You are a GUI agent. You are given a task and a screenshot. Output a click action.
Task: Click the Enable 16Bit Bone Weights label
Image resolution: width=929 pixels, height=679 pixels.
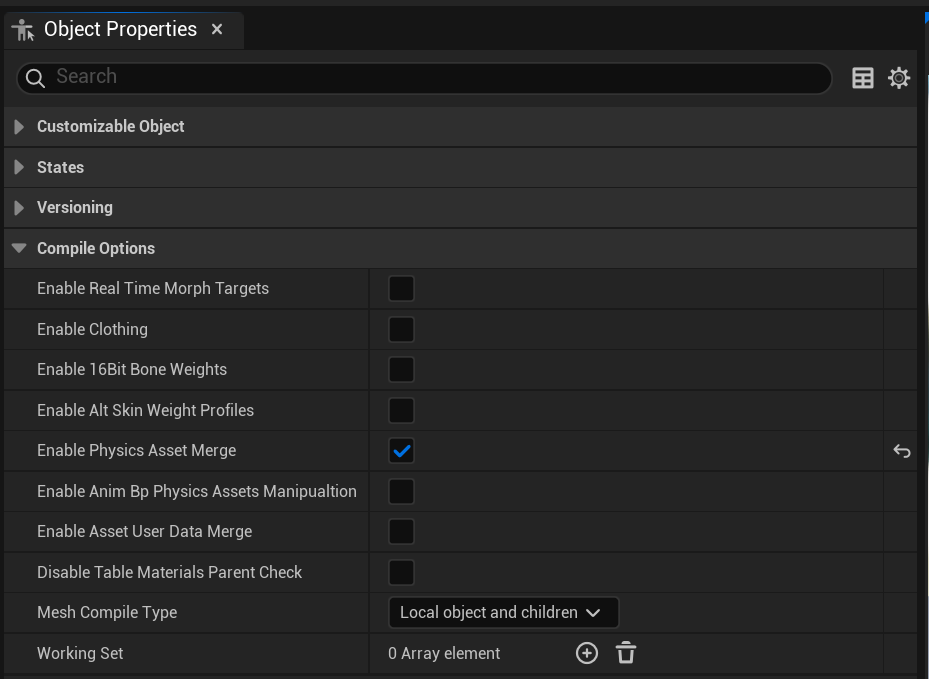(132, 370)
